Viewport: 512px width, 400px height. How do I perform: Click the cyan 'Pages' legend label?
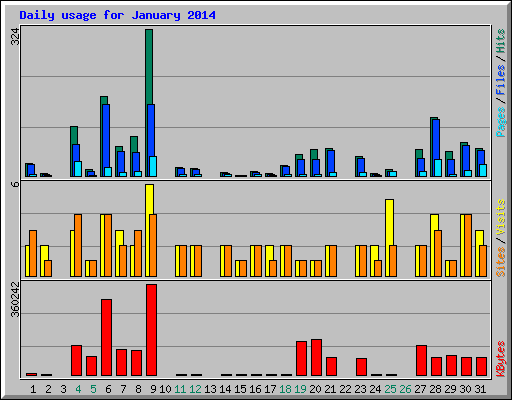pos(500,122)
